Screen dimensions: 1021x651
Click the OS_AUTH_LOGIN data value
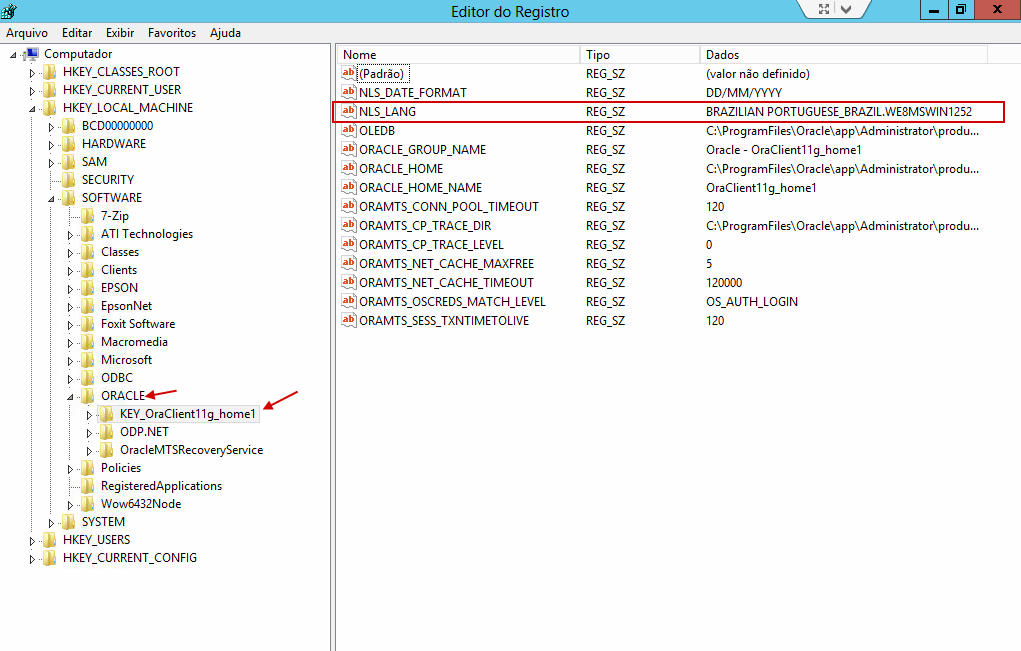pos(752,301)
